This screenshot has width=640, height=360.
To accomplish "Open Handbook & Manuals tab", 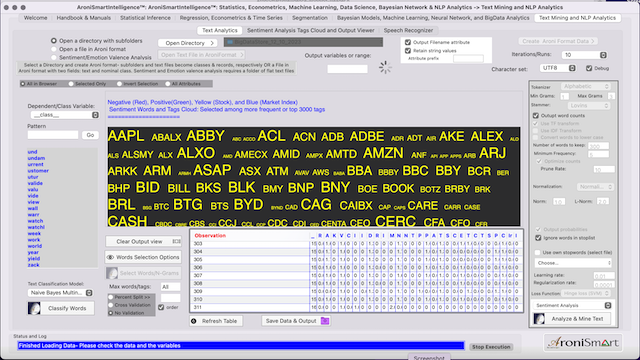I will (x=84, y=18).
